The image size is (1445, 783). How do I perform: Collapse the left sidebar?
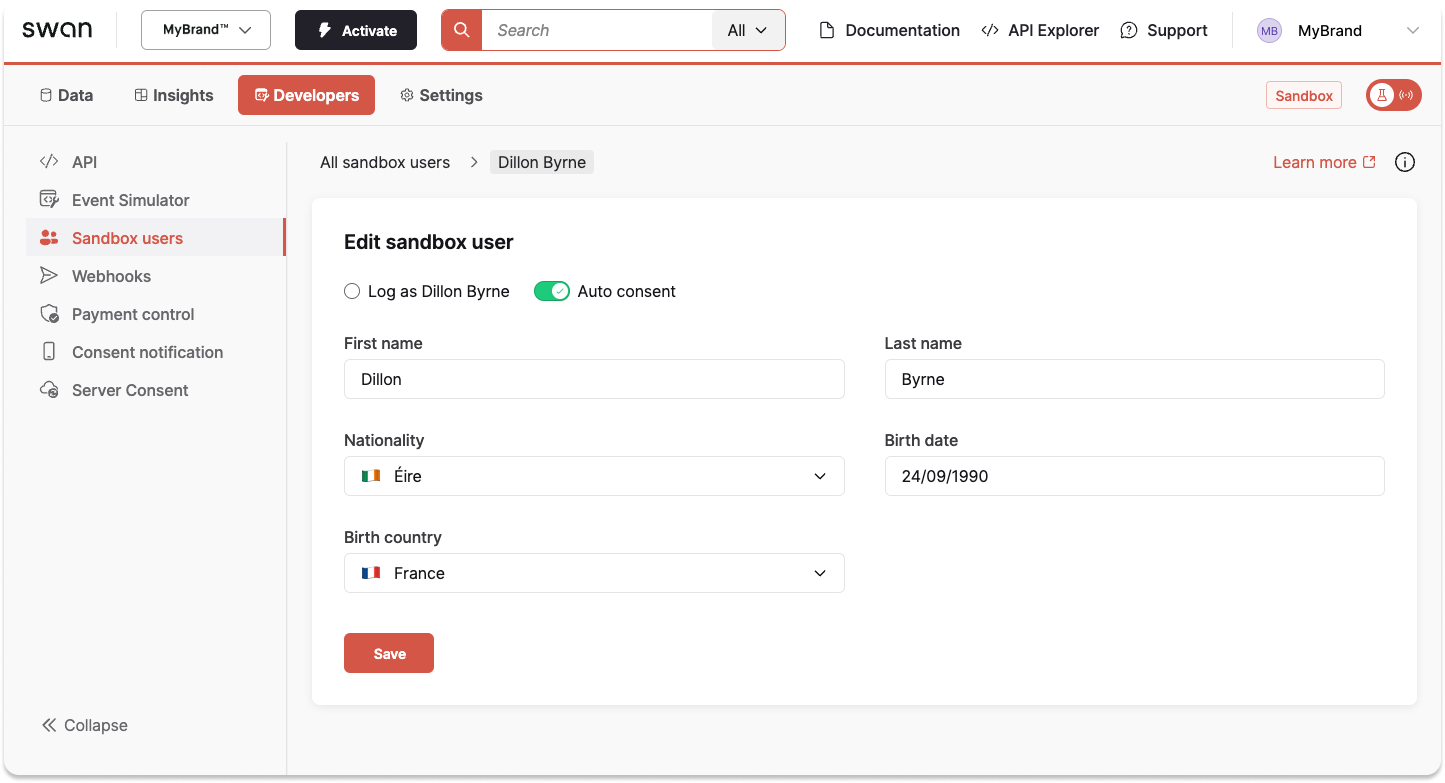[84, 724]
